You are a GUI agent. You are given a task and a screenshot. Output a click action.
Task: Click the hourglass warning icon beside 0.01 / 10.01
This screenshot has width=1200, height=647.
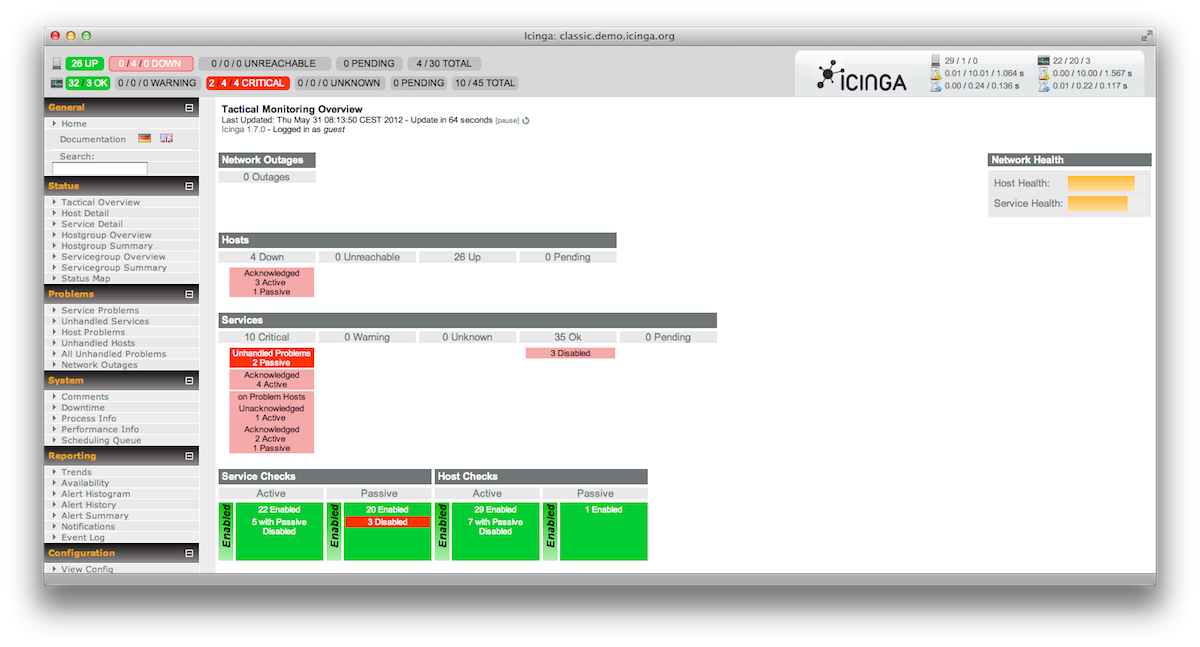(936, 73)
